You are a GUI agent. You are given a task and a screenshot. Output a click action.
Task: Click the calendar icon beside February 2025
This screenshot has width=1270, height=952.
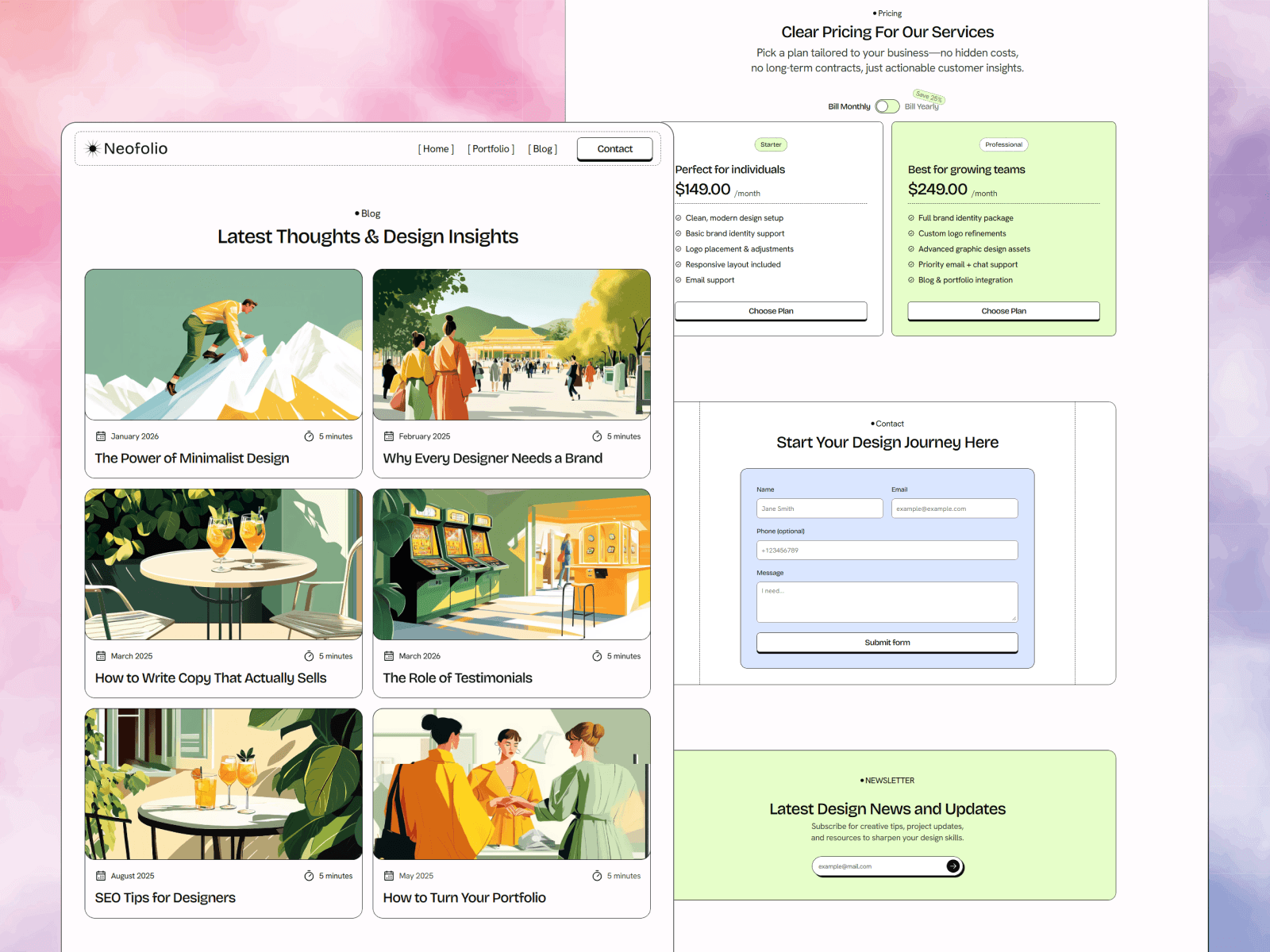(x=389, y=436)
